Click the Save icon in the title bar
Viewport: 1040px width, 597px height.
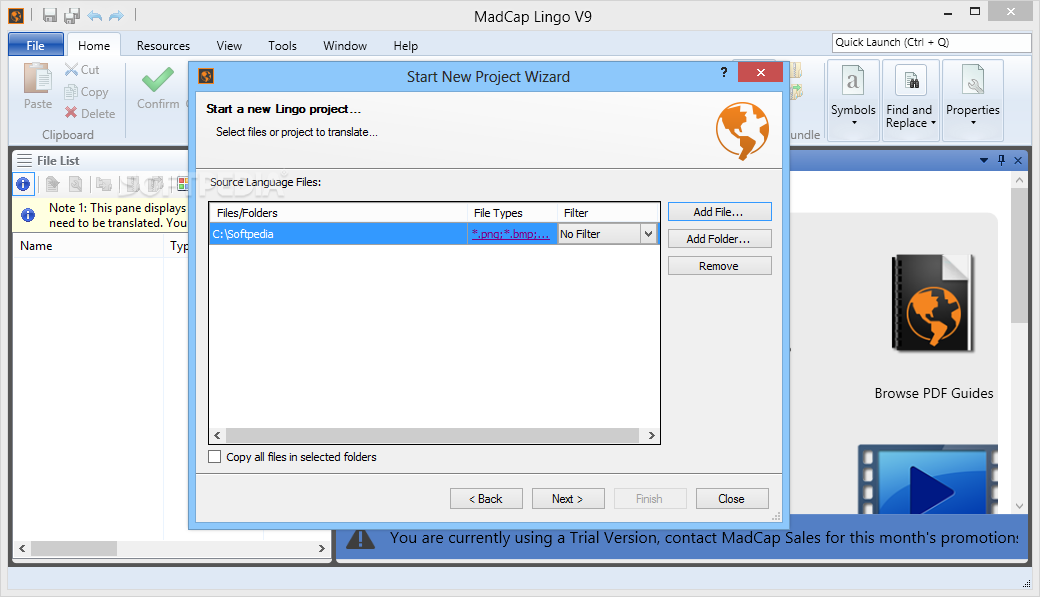pos(50,15)
